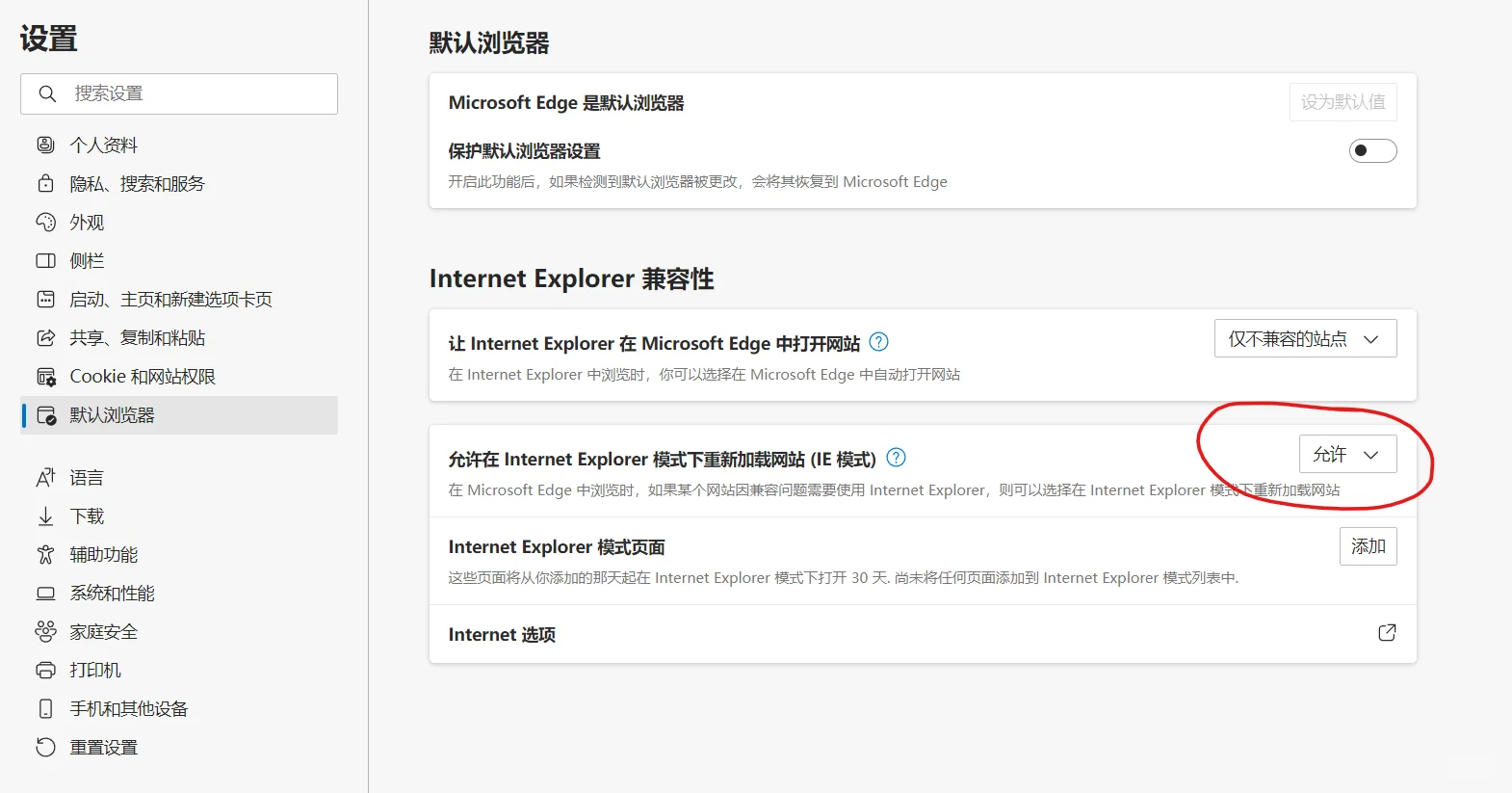This screenshot has height=793, width=1512.
Task: Click the 语言 language icon
Action: 45,477
